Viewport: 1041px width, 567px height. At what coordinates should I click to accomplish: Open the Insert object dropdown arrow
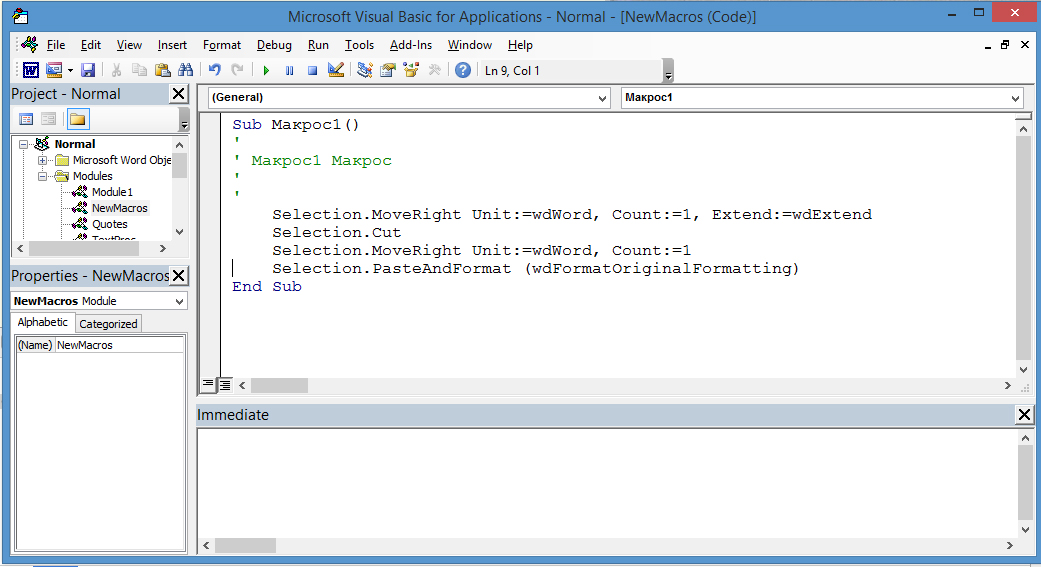[70, 70]
